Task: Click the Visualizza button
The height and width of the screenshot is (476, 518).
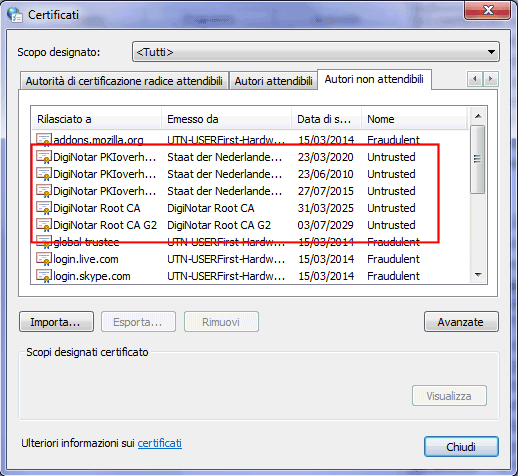Action: pyautogui.click(x=449, y=396)
